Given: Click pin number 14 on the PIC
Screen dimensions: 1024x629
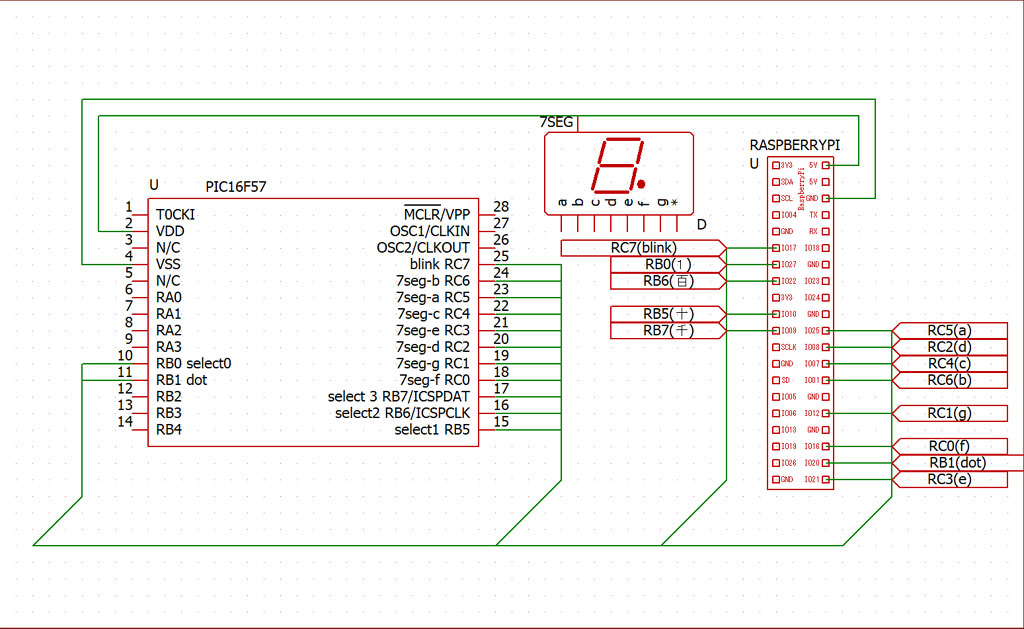Looking at the screenshot, I should coord(125,421).
